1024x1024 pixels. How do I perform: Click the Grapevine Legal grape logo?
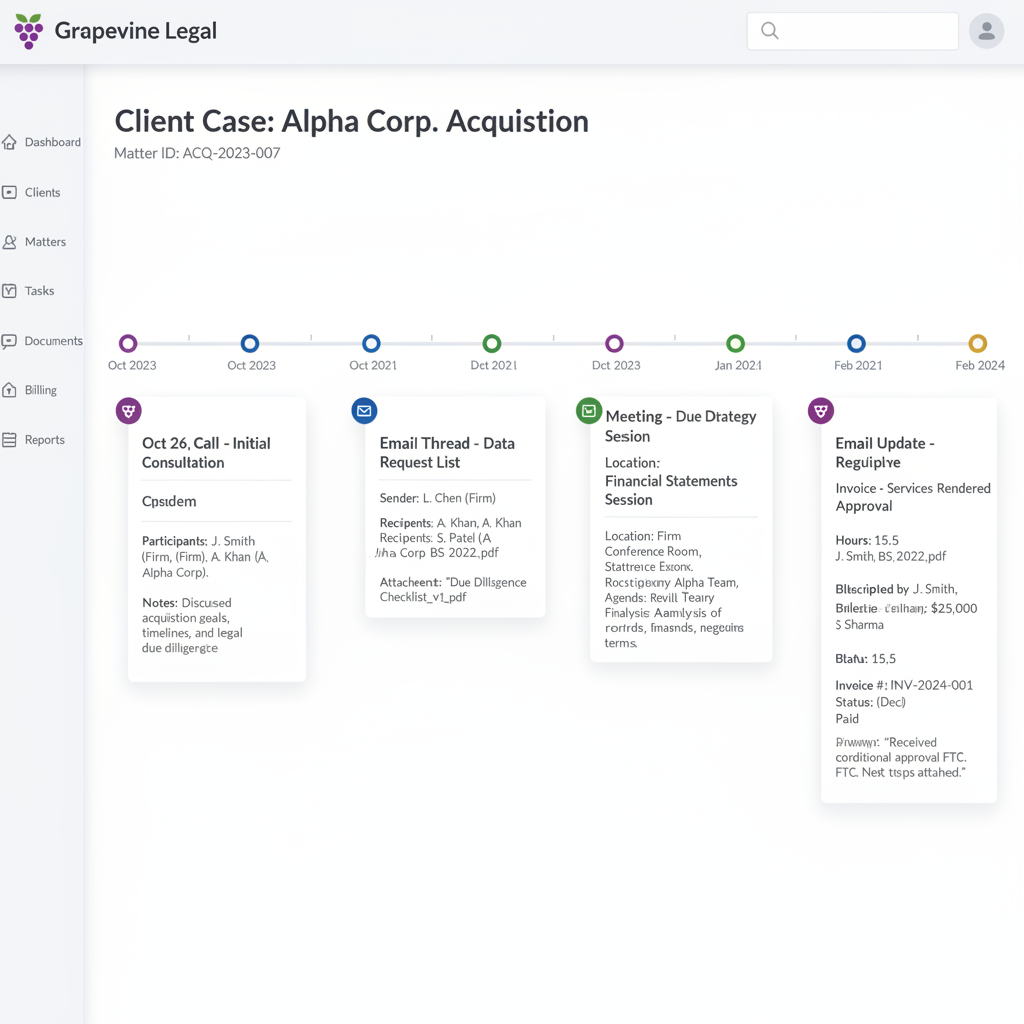pyautogui.click(x=29, y=31)
